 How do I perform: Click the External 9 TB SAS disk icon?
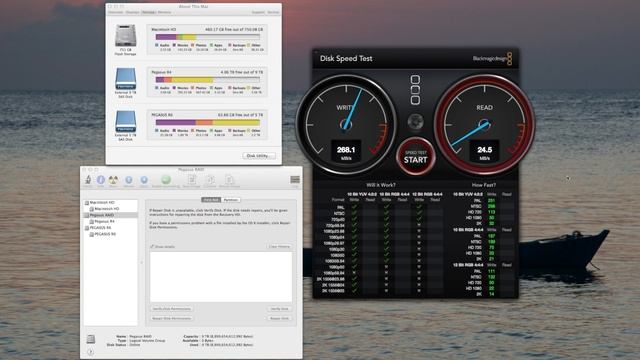point(125,79)
